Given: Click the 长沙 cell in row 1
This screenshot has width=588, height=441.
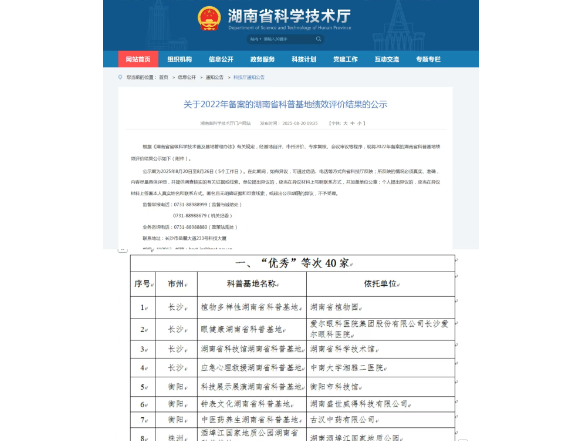Looking at the screenshot, I should point(176,308).
